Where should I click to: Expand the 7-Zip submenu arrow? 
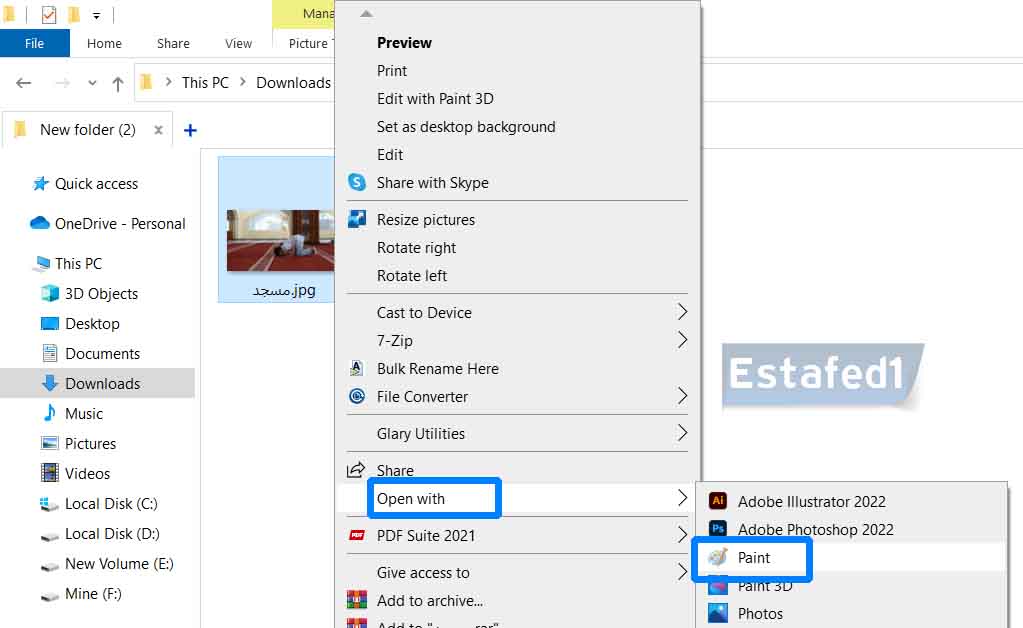682,340
